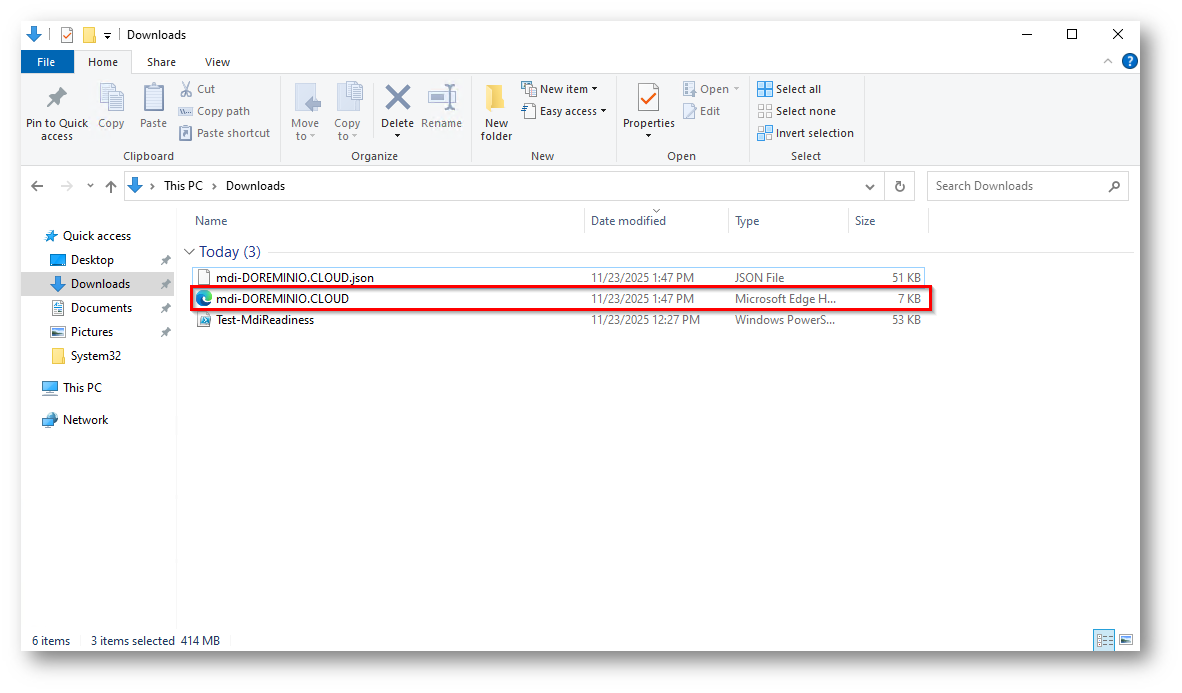This screenshot has height=693, width=1182.
Task: Click Select all in the ribbon
Action: 789,89
